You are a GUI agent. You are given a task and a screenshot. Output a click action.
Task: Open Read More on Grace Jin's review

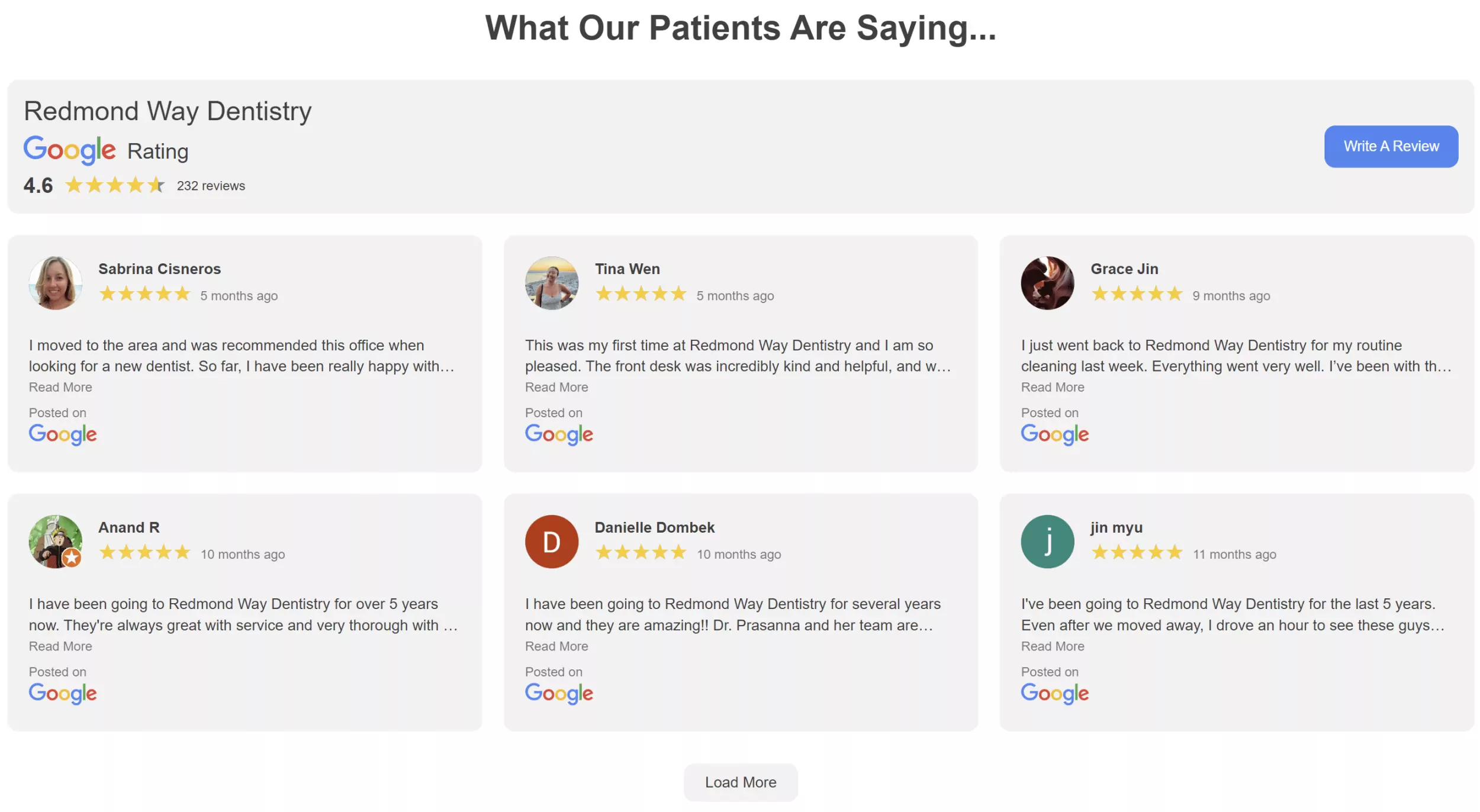(1052, 387)
